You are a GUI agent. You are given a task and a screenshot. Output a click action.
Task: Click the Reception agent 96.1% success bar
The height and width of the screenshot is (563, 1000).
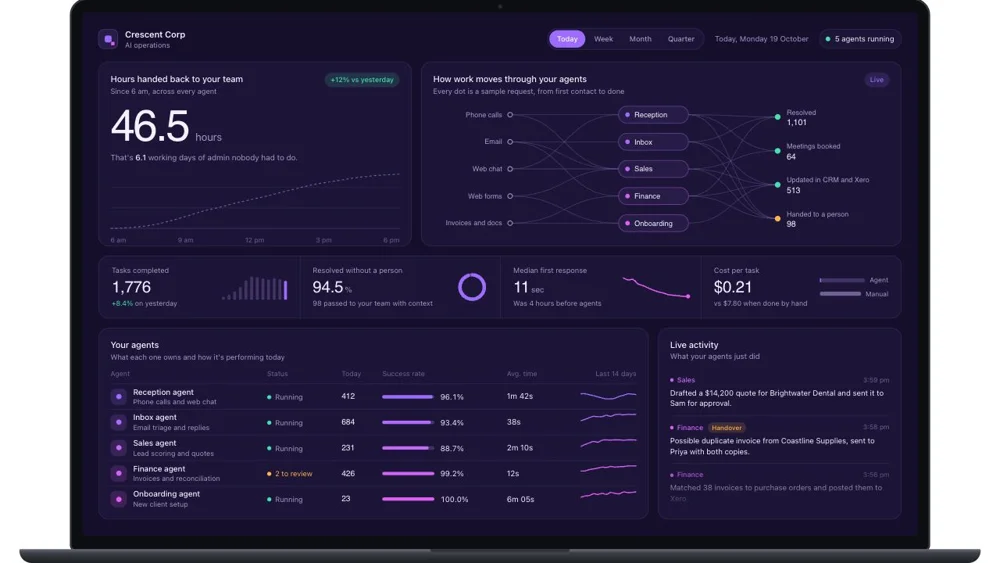(408, 397)
